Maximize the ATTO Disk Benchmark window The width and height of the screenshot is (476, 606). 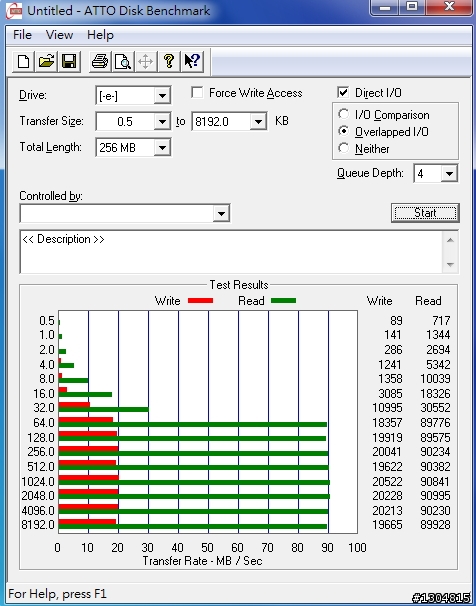[413, 7]
